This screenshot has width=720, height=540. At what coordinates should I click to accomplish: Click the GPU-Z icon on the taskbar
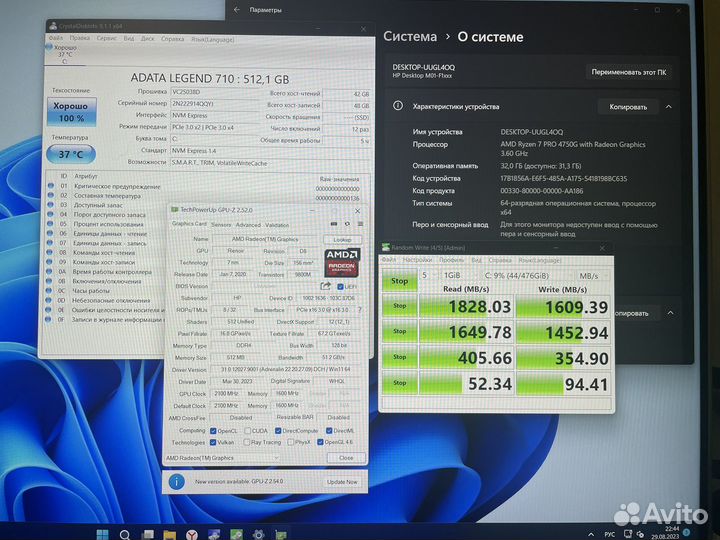[281, 534]
